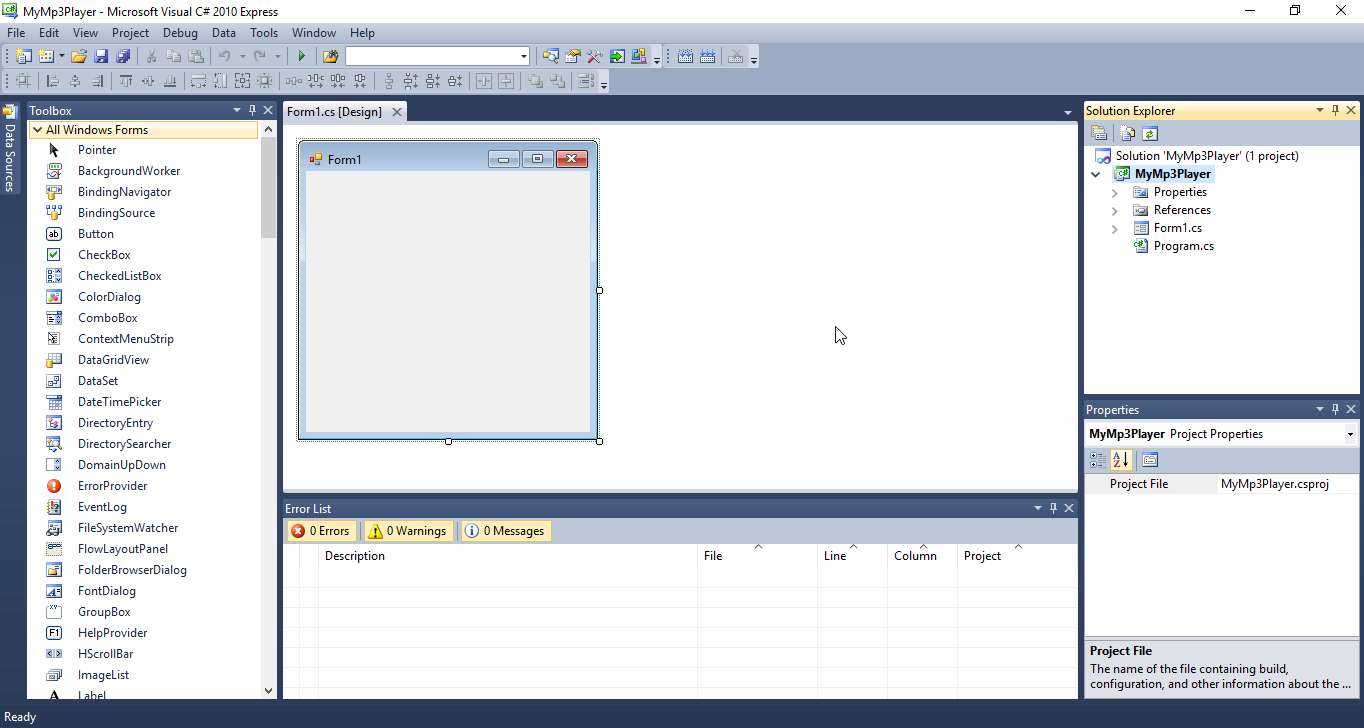Click Show All Files in Solution Explorer

(x=1128, y=133)
